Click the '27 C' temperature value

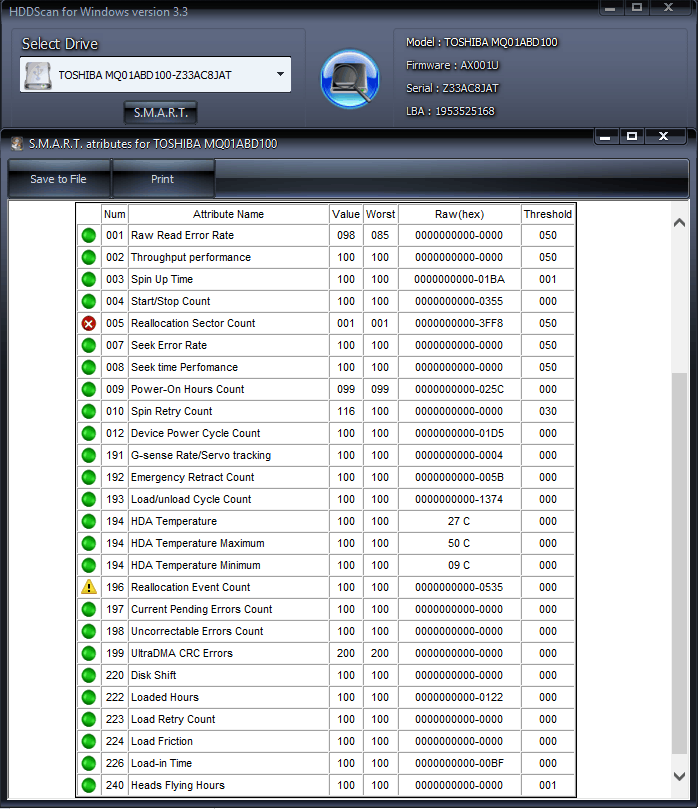pyautogui.click(x=459, y=521)
